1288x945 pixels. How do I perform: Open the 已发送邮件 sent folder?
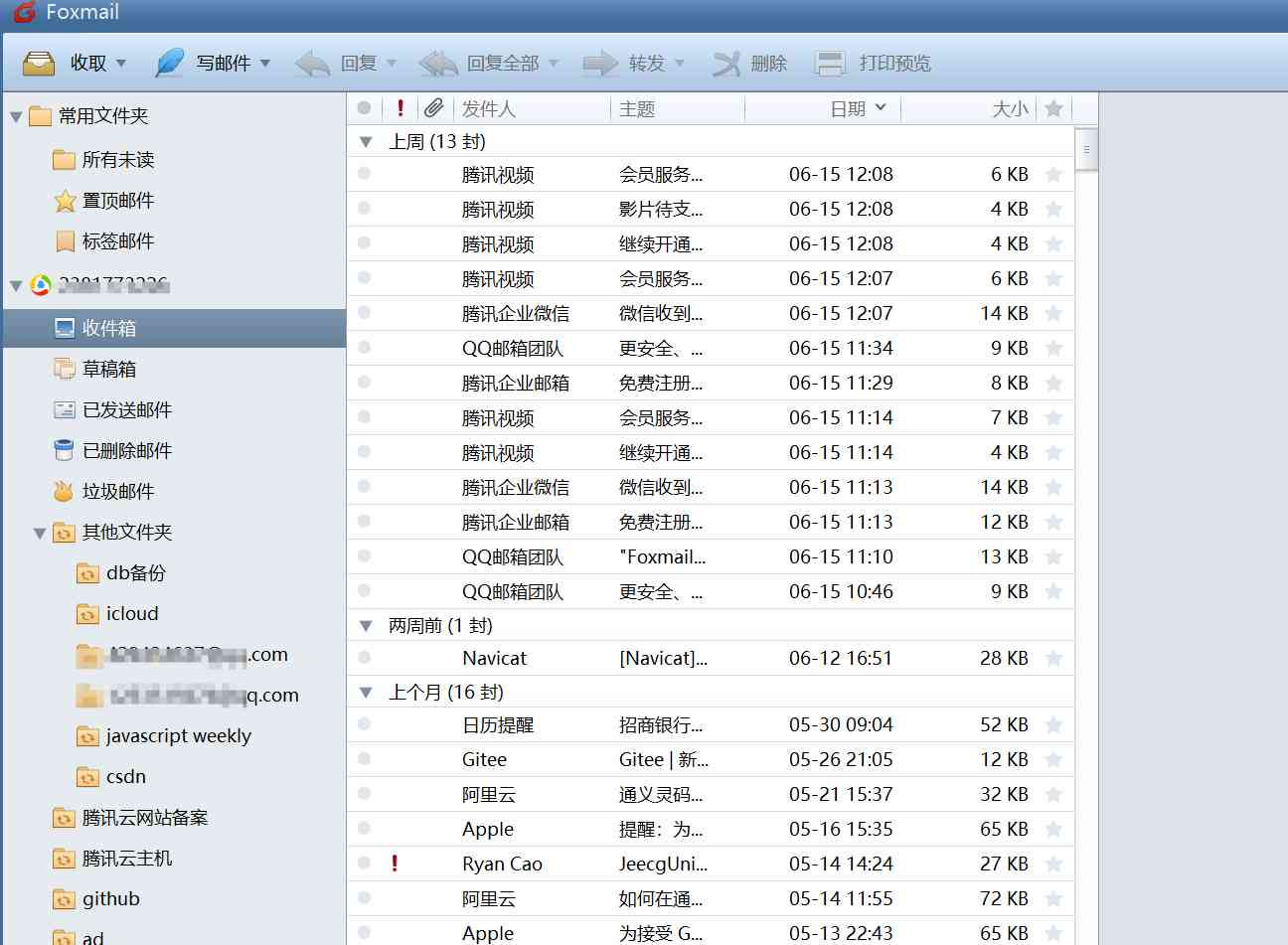tap(112, 409)
